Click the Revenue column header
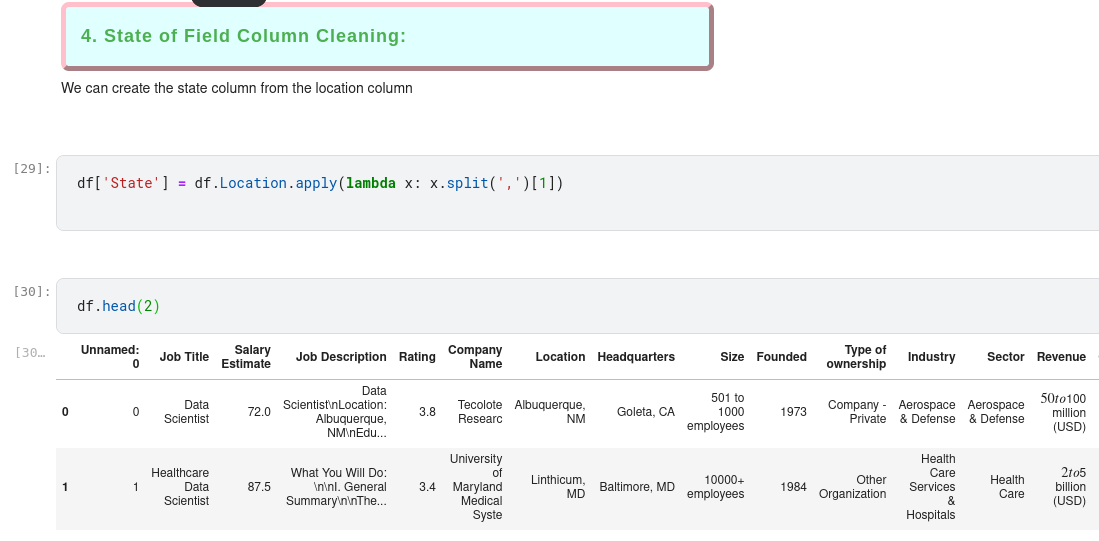This screenshot has height=541, width=1099. coord(1061,357)
